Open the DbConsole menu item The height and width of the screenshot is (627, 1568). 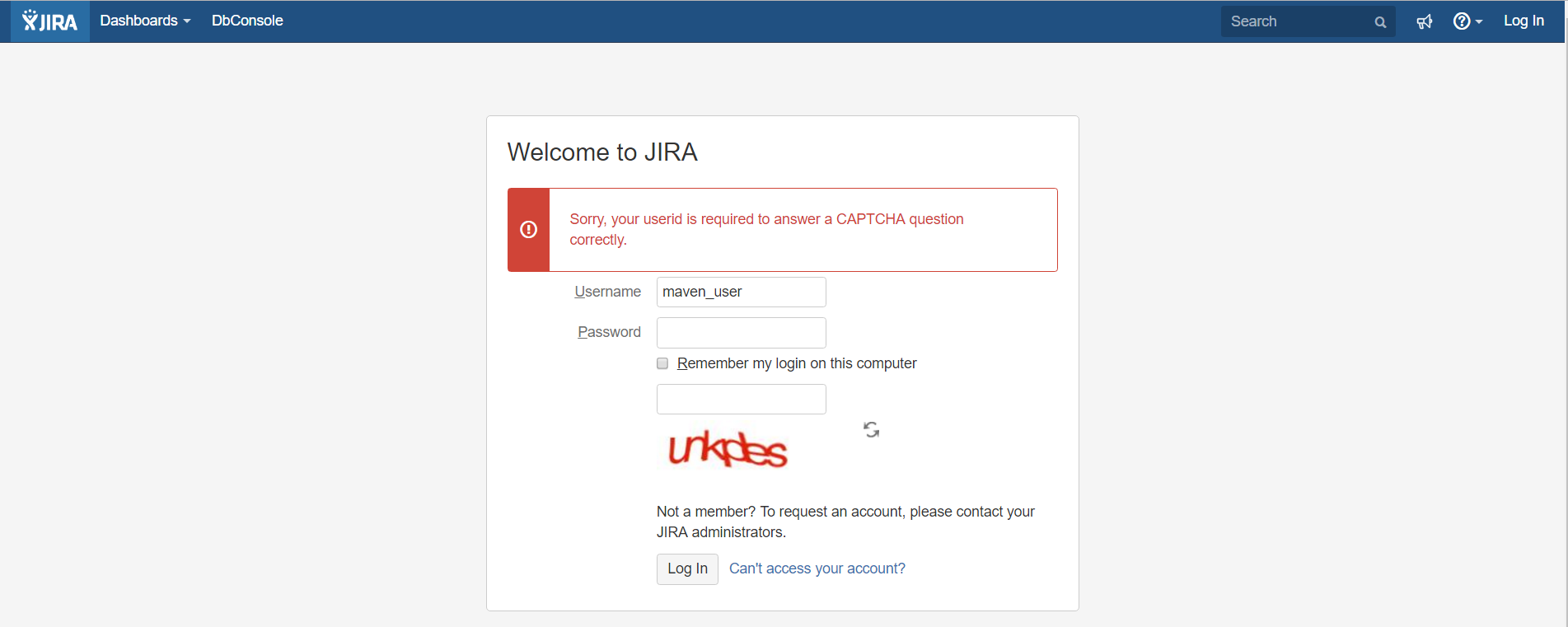click(247, 21)
